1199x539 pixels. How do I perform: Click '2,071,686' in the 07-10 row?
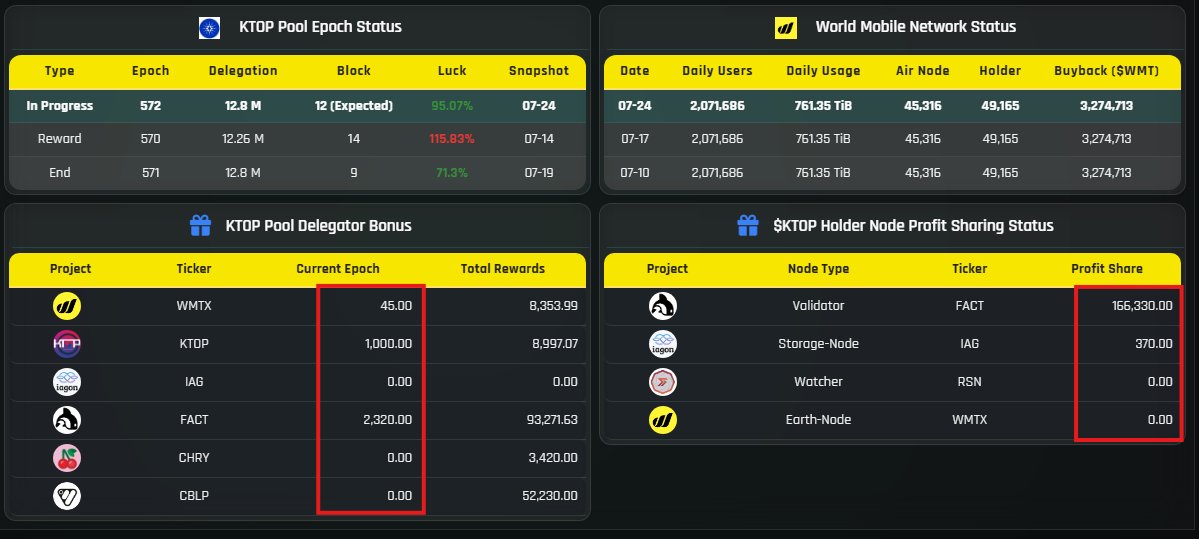[x=716, y=173]
